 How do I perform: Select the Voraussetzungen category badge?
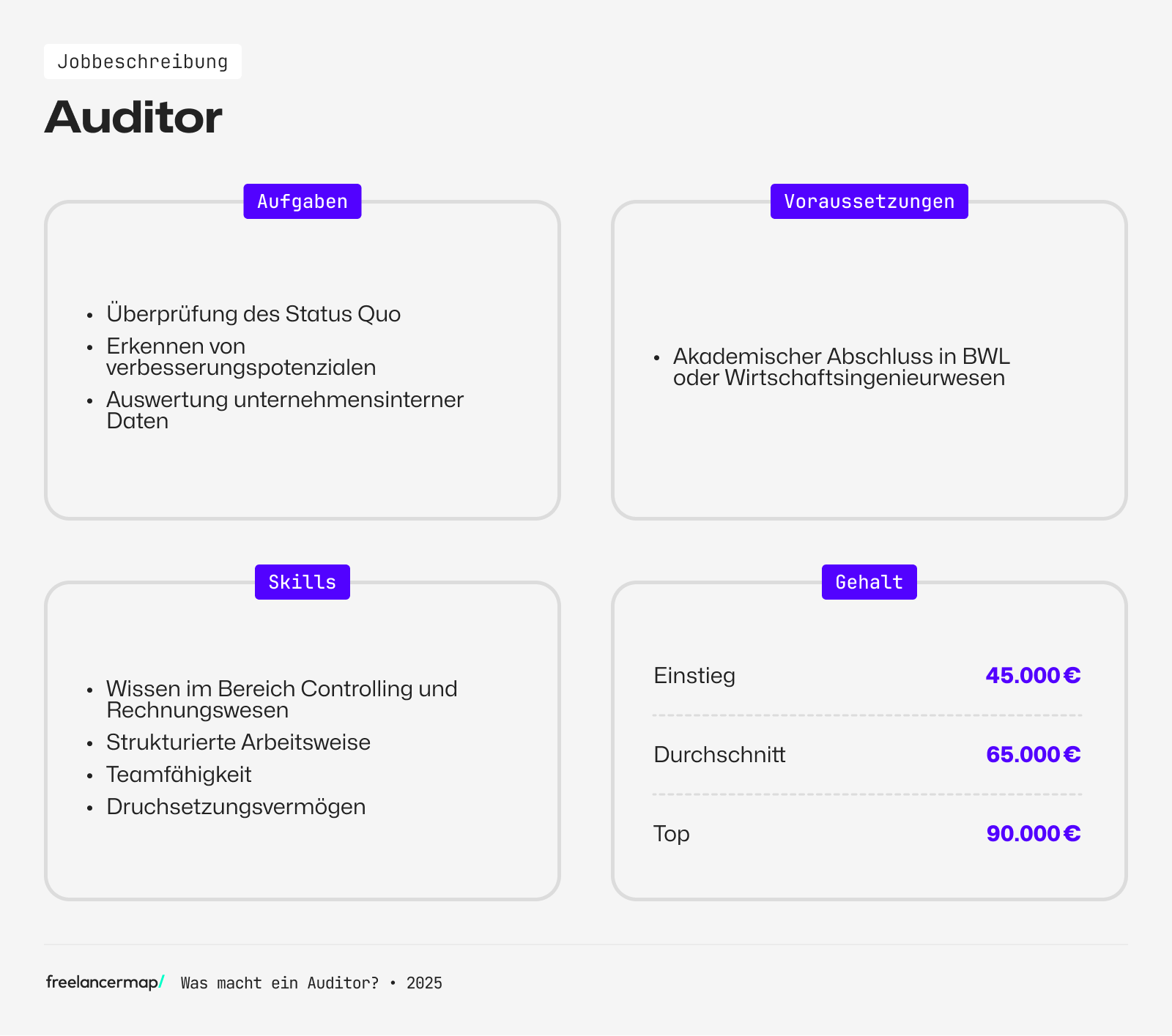click(x=869, y=201)
